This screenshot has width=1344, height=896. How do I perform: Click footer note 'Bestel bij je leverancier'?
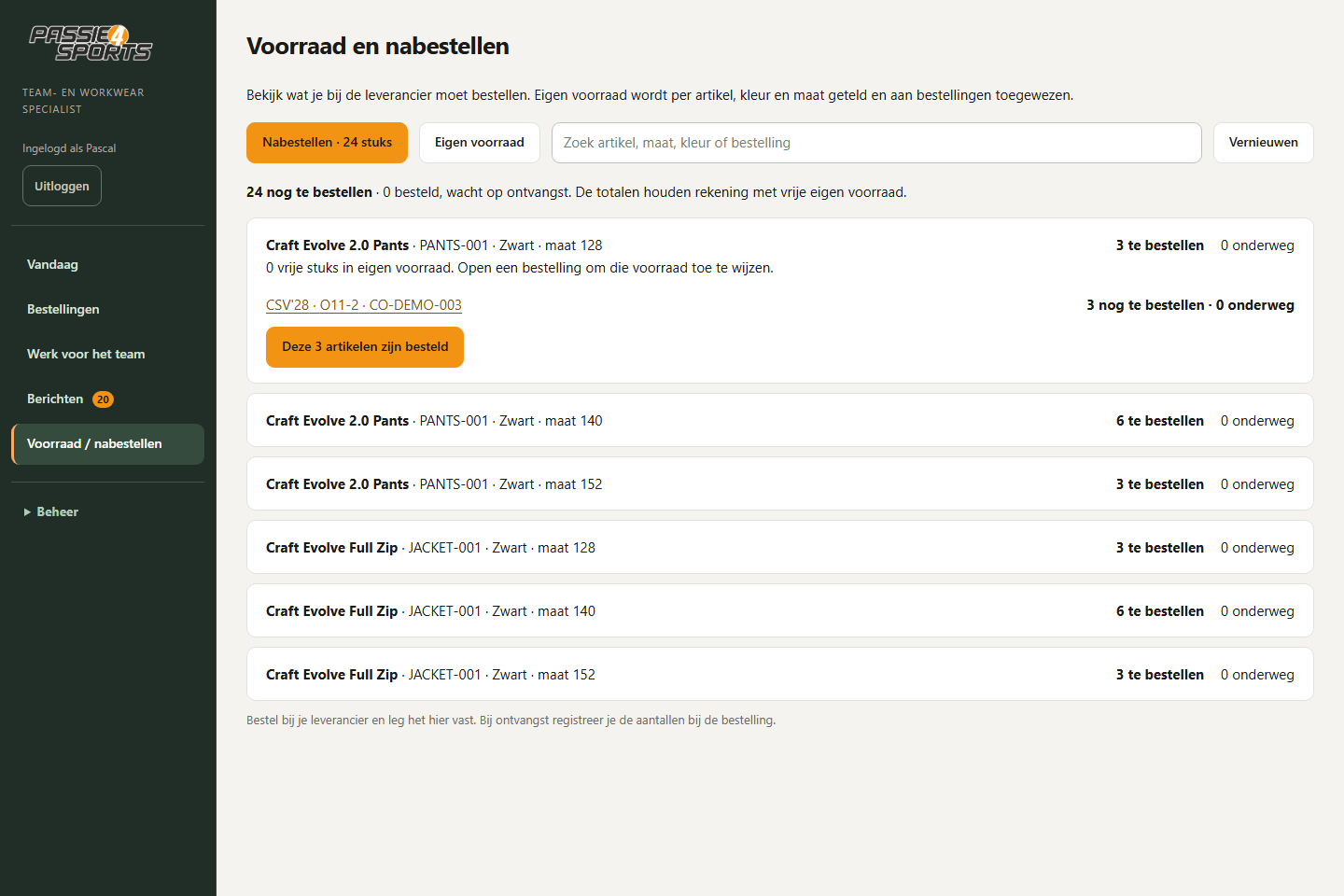pyautogui.click(x=511, y=721)
